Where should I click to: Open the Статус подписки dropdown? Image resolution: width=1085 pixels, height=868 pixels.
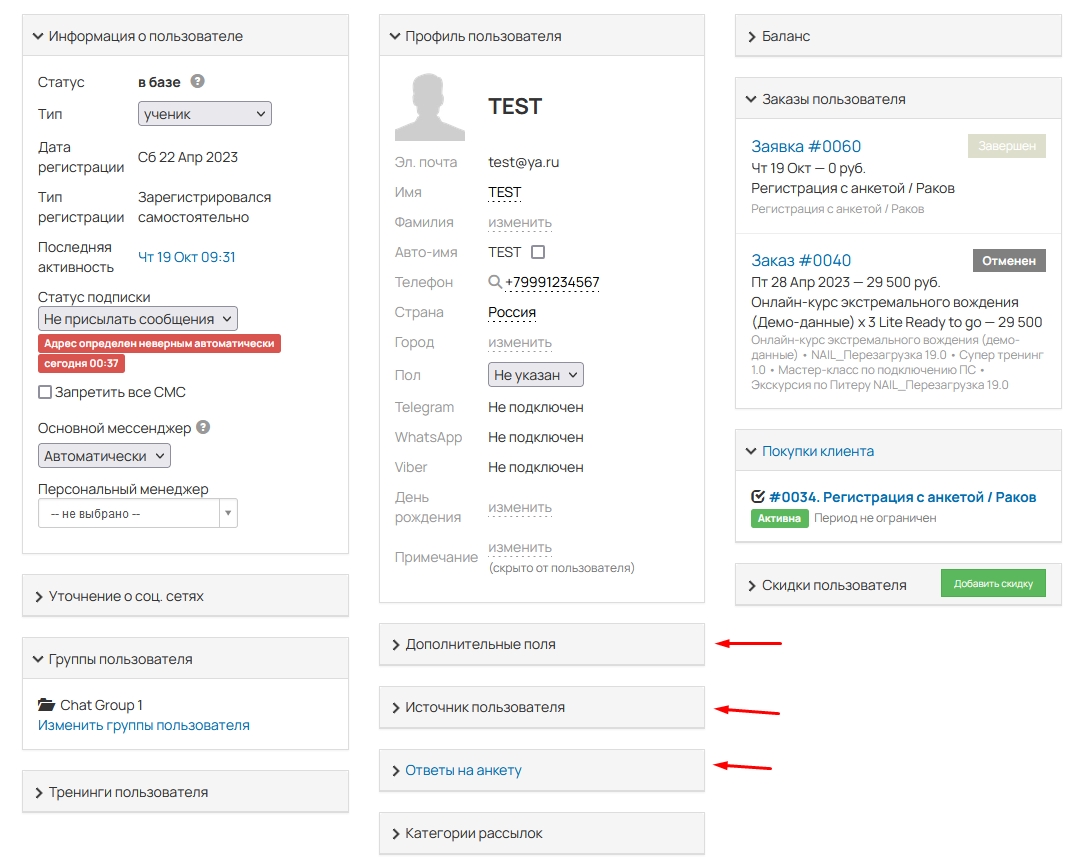coord(138,319)
